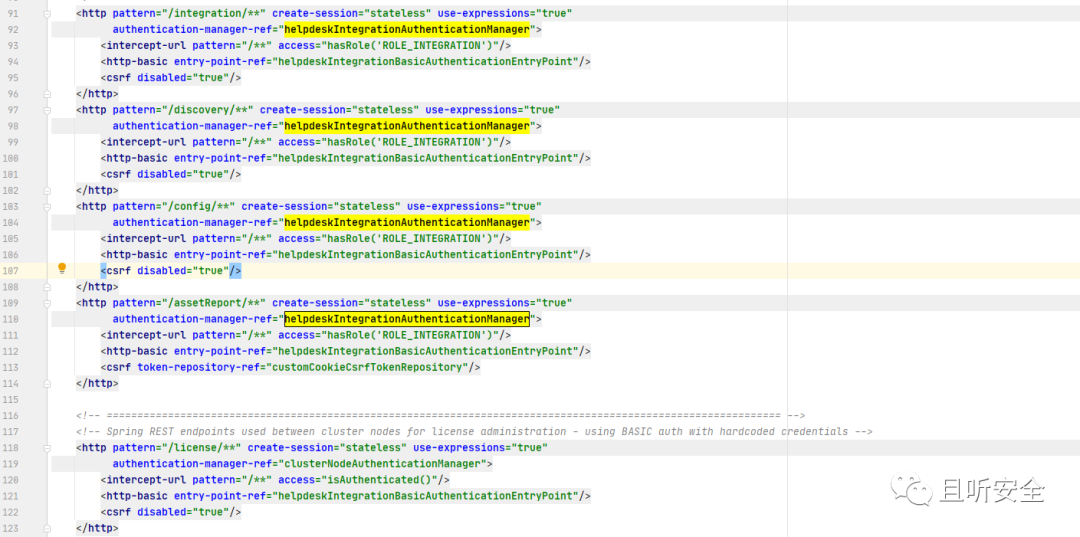Click hasRole('ROLE_INTEGRATION') on line 93
The width and height of the screenshot is (1080, 537).
[x=410, y=45]
